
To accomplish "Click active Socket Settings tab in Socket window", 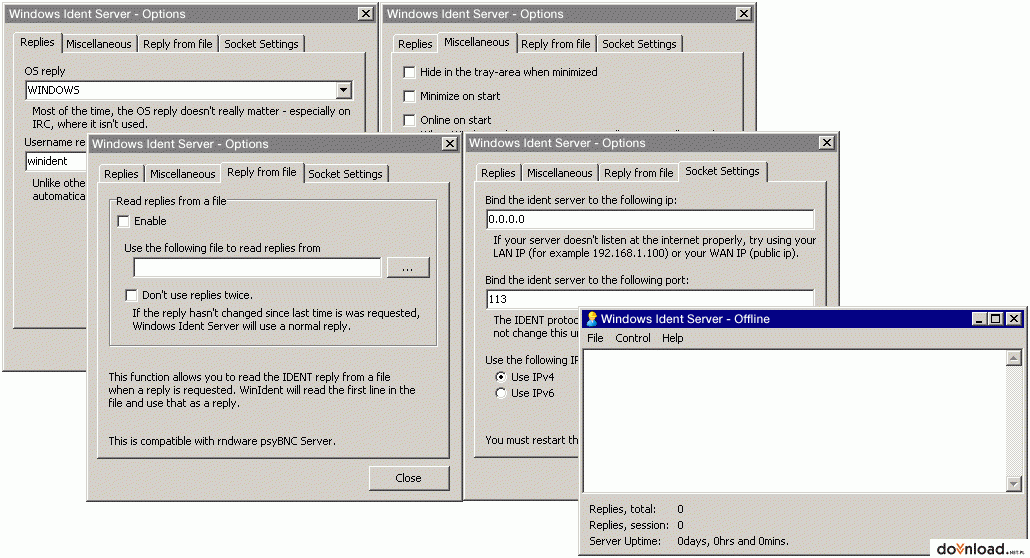I will (x=723, y=171).
